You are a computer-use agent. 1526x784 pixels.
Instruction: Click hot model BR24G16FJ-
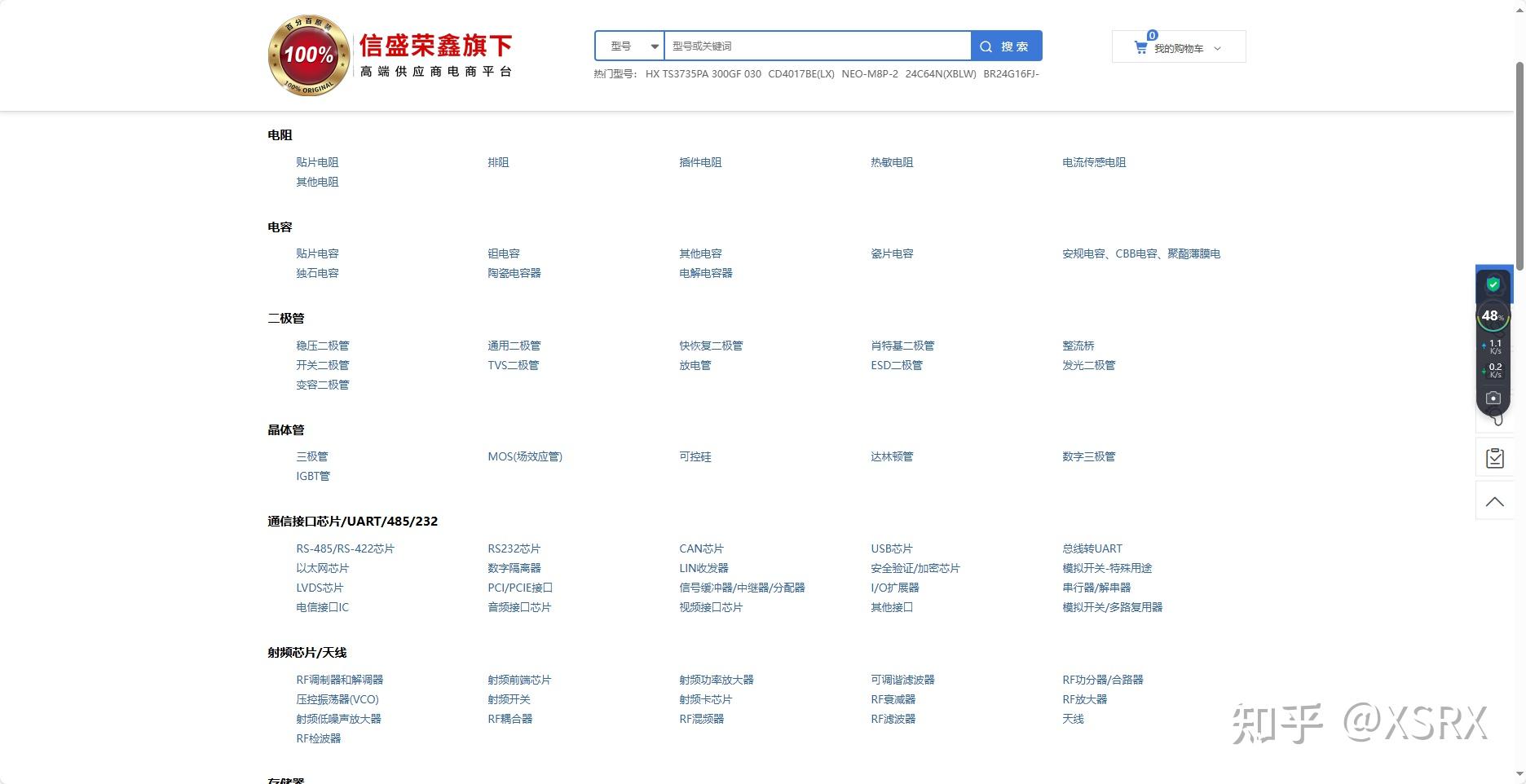click(x=1011, y=74)
